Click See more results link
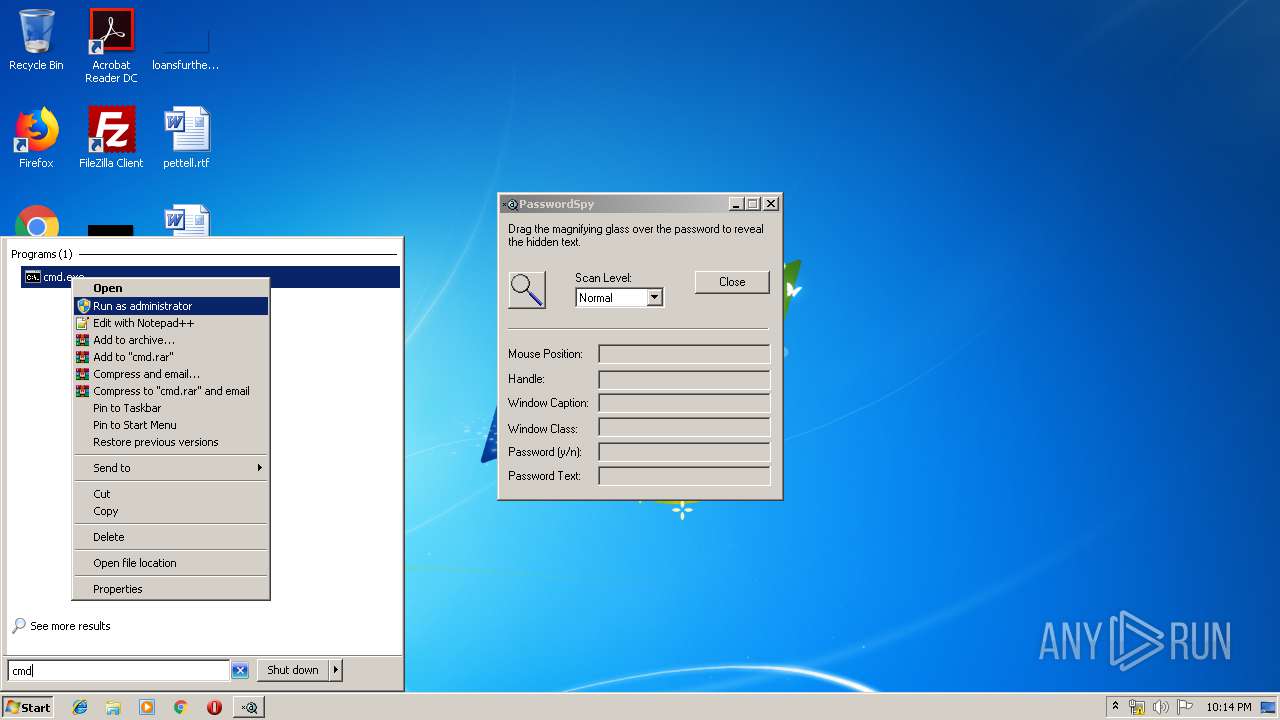This screenshot has width=1280, height=720. click(61, 626)
